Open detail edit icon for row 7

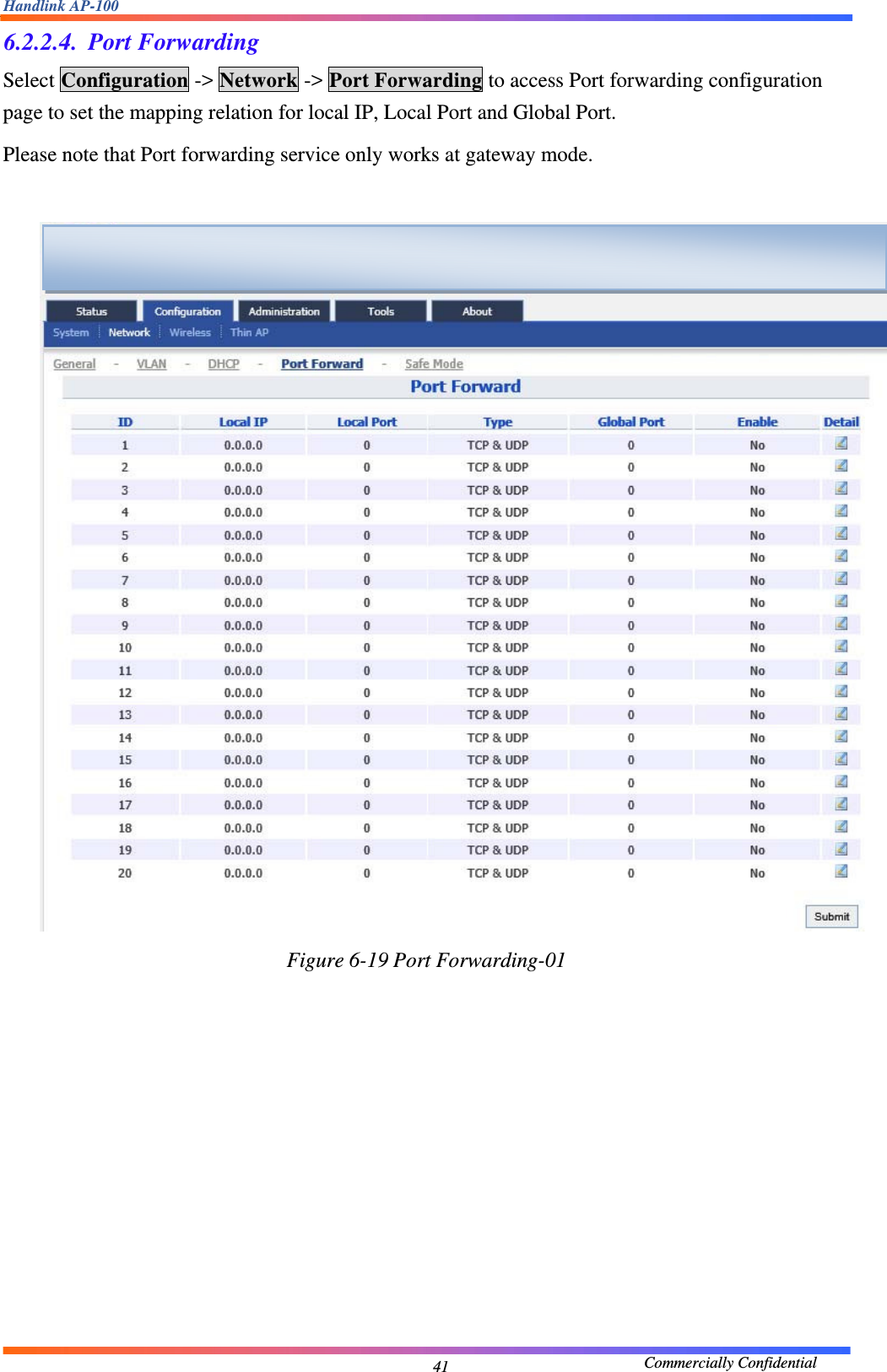pos(841,579)
